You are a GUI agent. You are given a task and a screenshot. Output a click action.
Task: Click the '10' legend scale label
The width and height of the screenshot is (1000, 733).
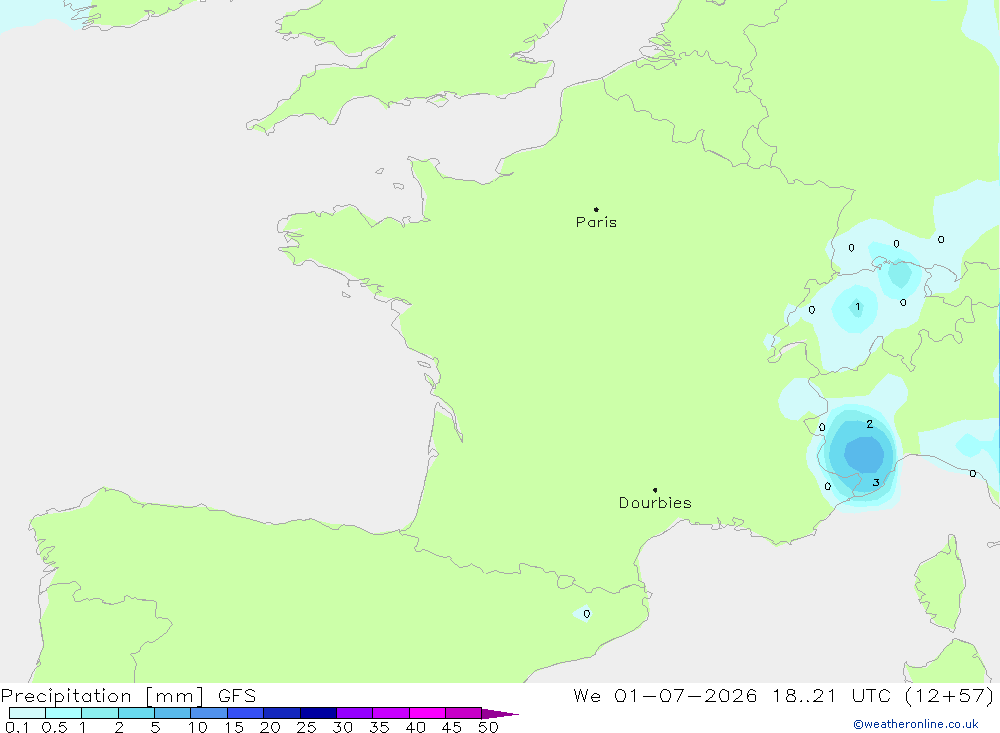[198, 727]
